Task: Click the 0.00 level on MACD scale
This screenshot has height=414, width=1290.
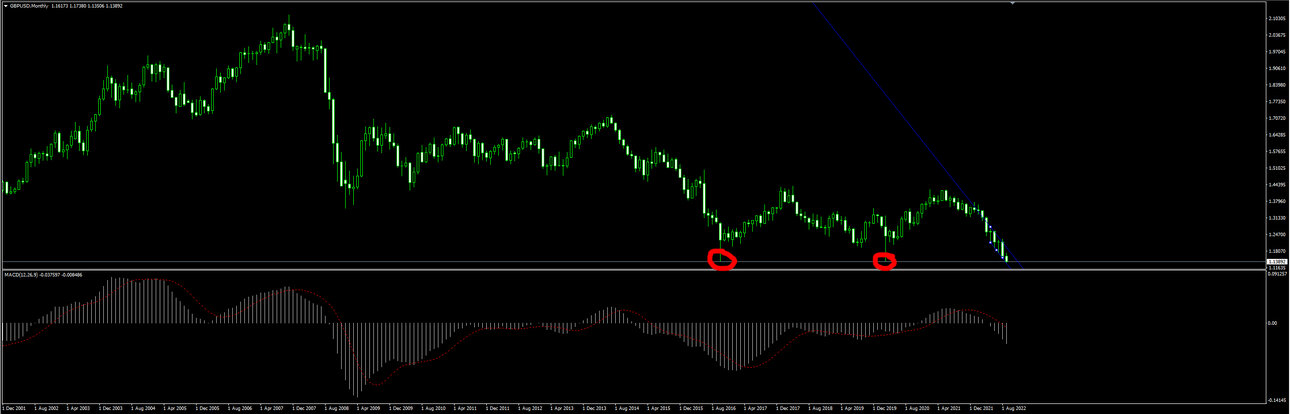Action: click(1273, 324)
